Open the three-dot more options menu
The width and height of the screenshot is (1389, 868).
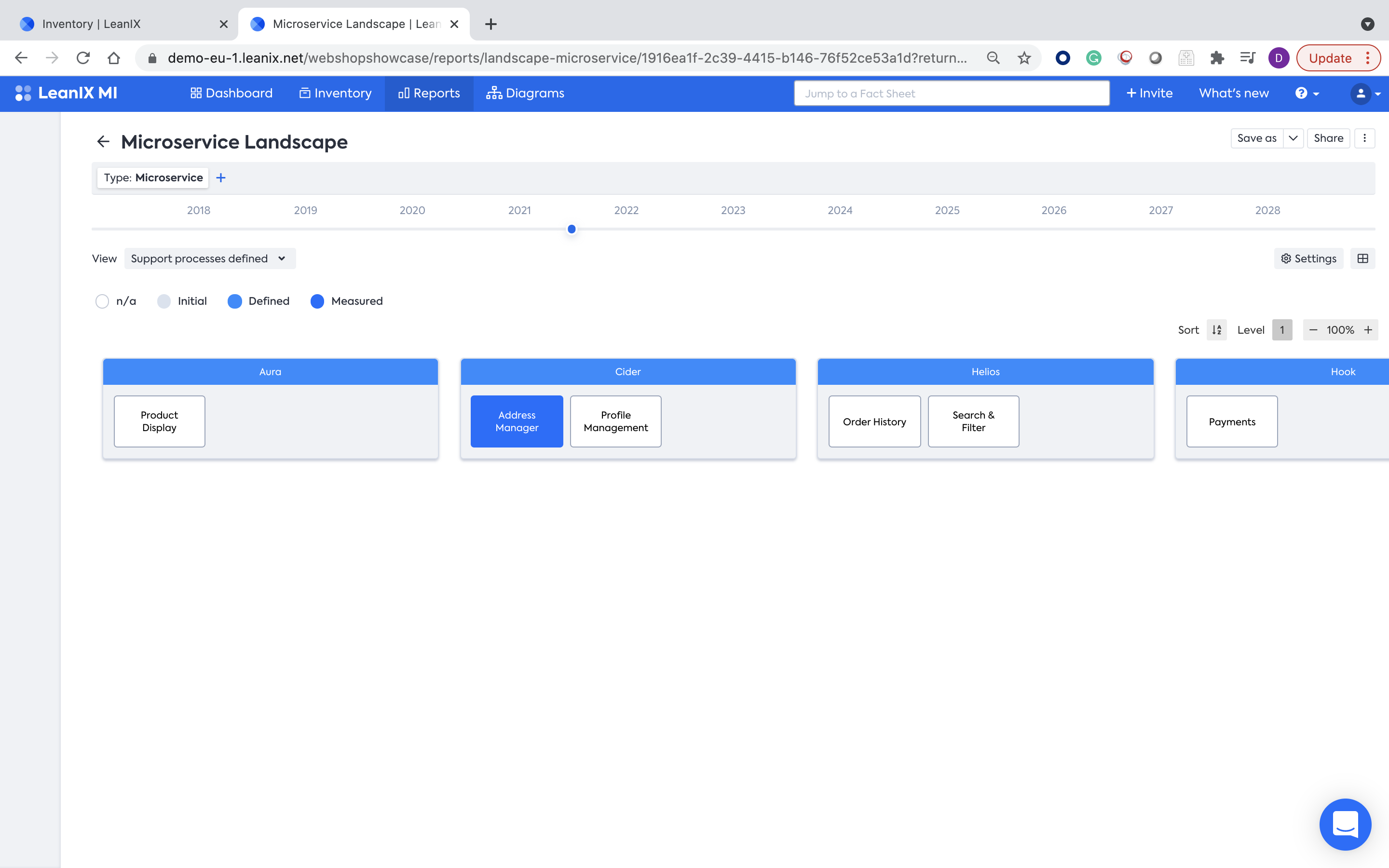pyautogui.click(x=1364, y=138)
